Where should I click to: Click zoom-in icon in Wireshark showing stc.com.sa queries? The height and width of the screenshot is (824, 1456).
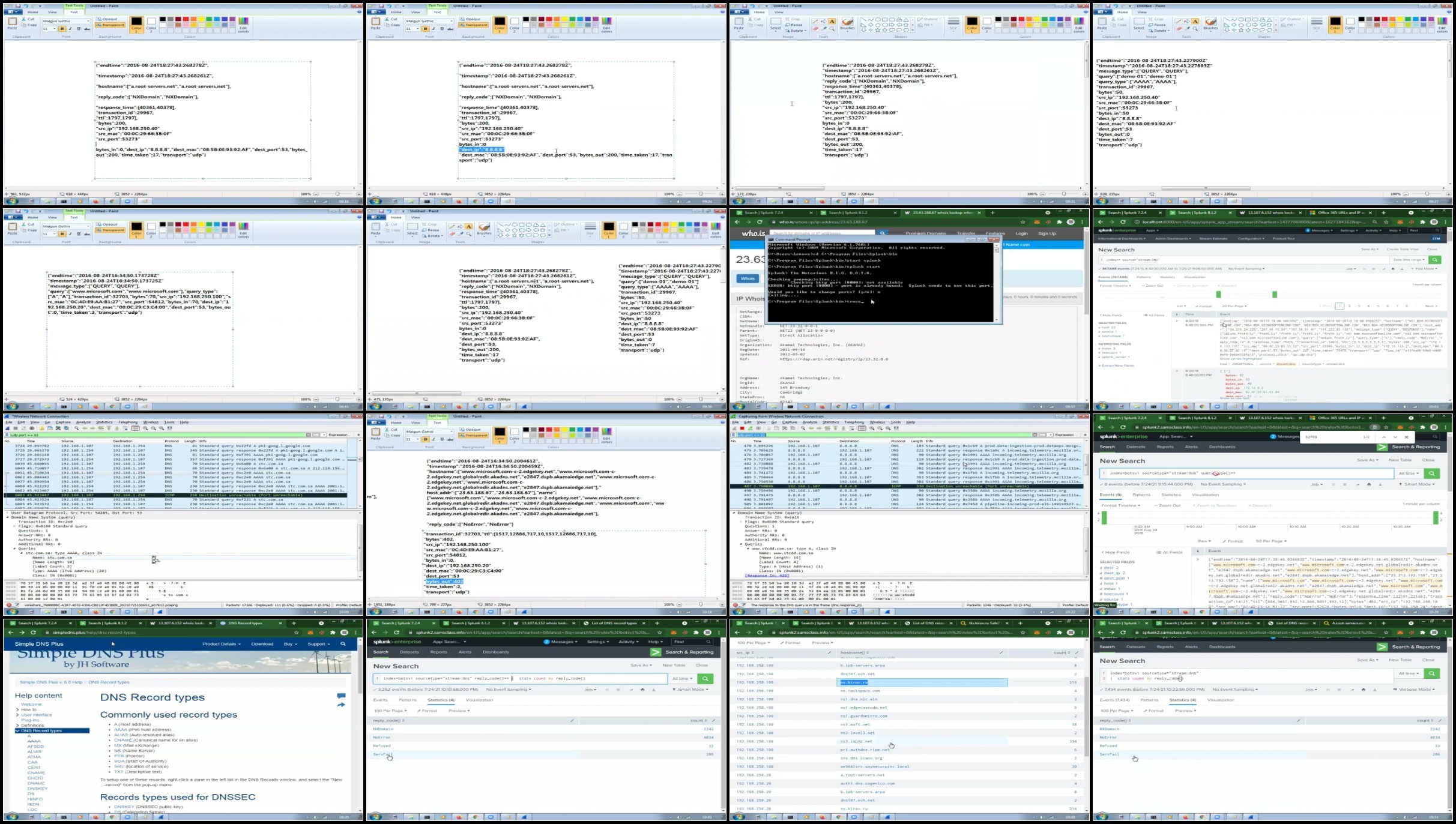[145, 429]
